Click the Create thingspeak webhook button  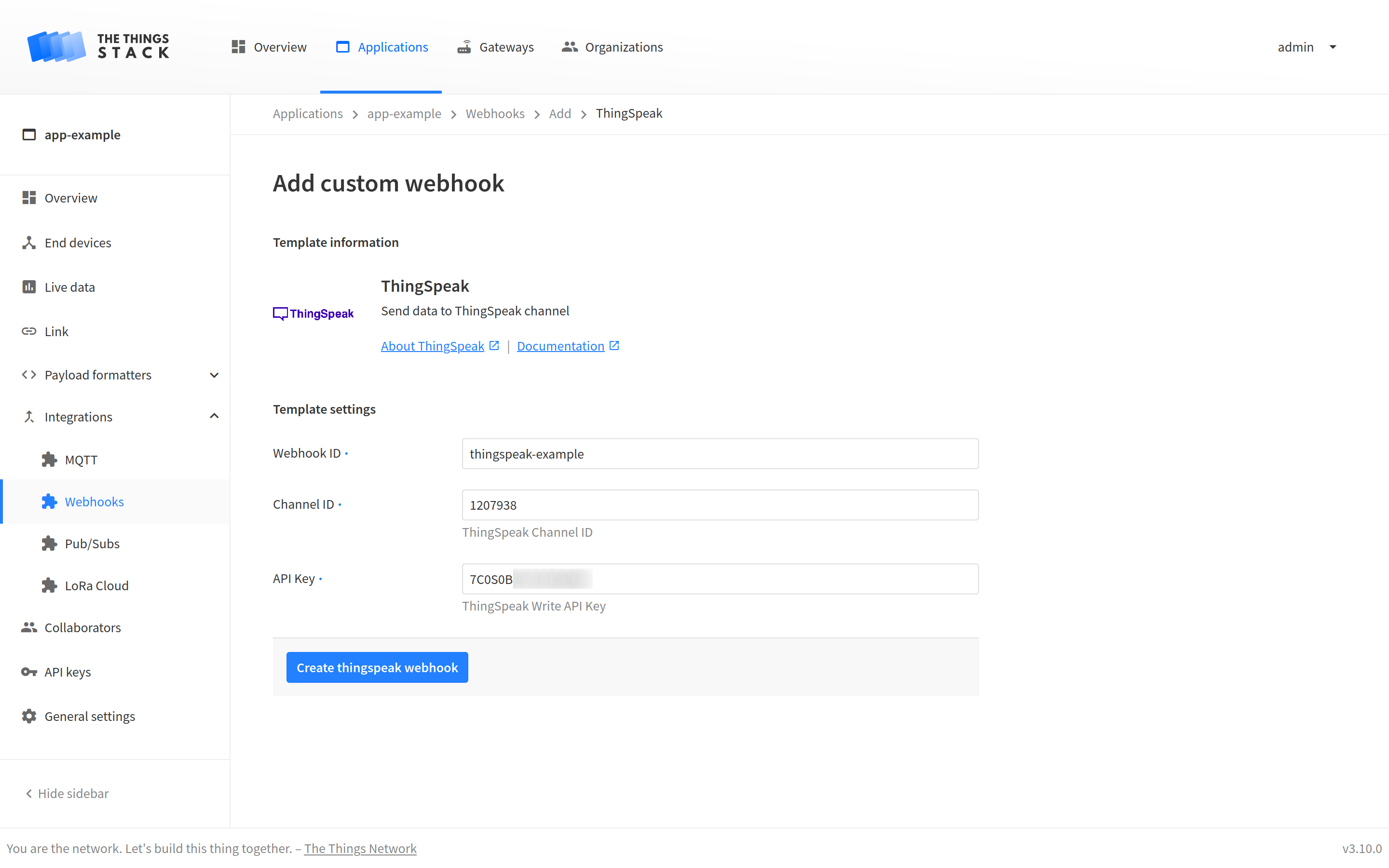pyautogui.click(x=377, y=667)
